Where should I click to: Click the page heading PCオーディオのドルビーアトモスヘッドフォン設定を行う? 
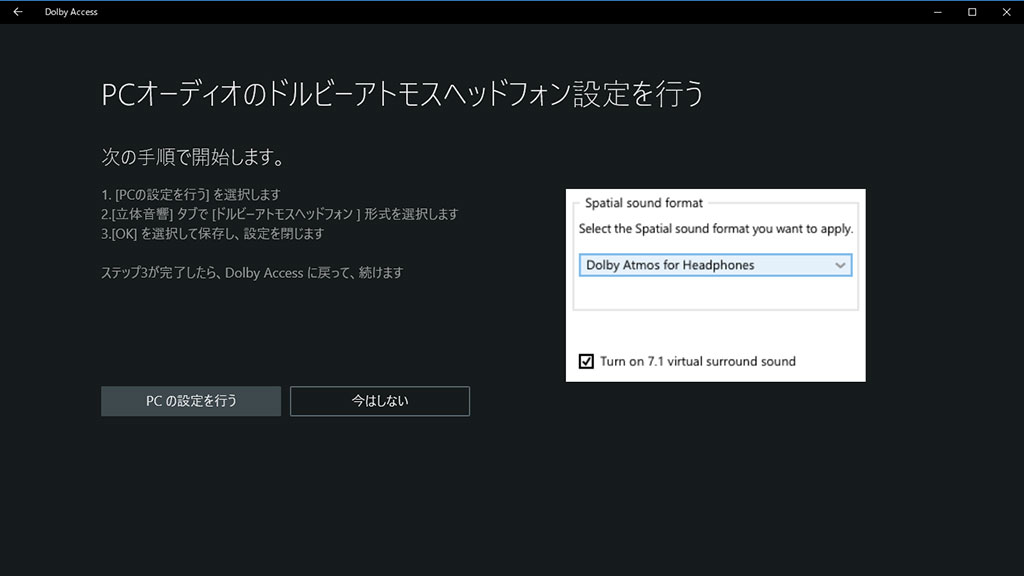coord(403,94)
